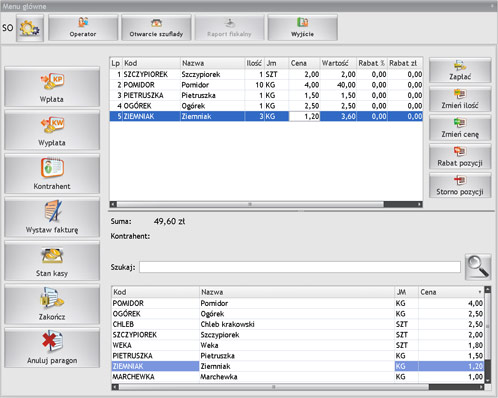
Task: Click the Zakończ lock icon
Action: [x=52, y=298]
